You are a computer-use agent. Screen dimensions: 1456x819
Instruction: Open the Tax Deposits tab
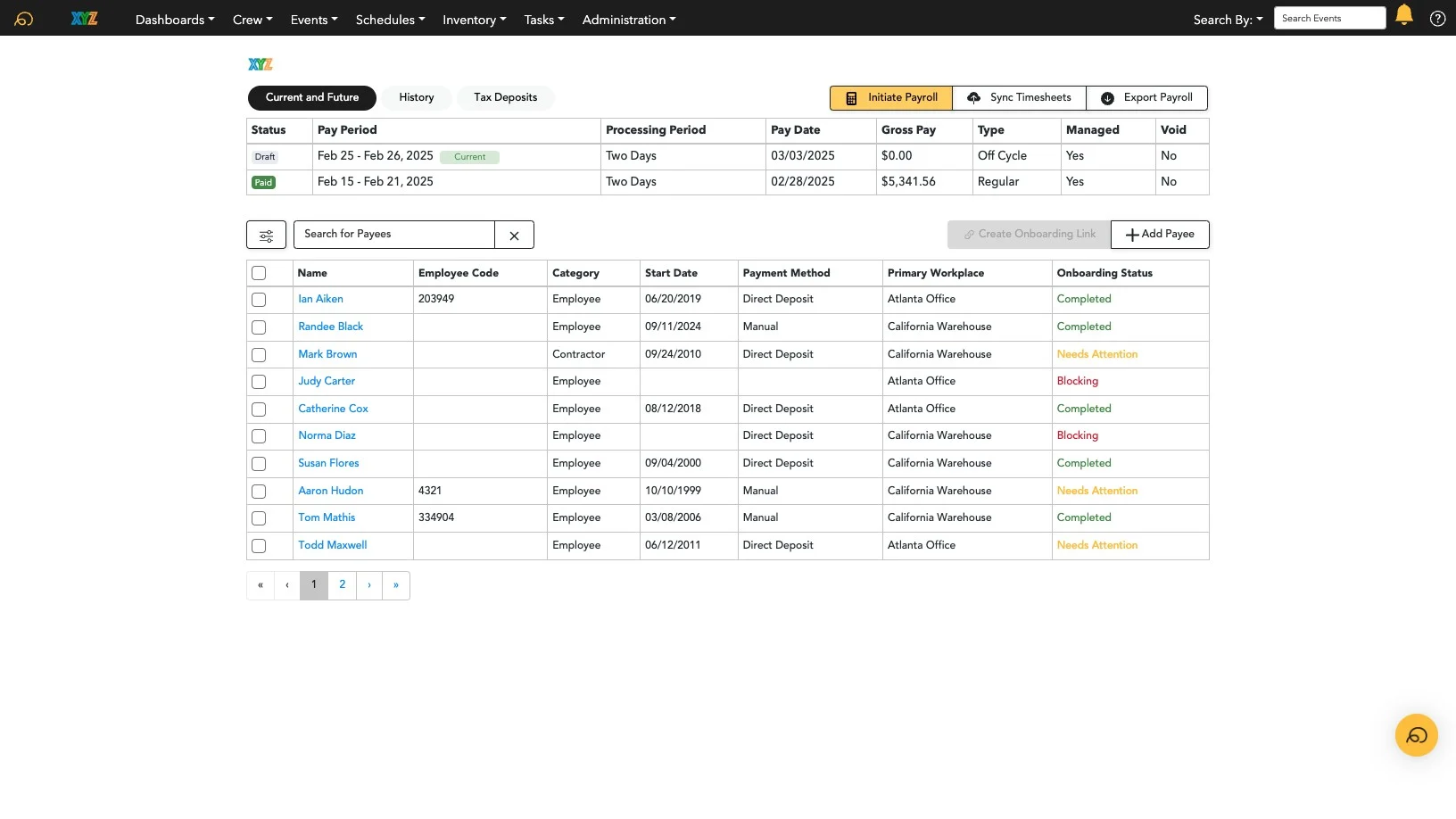pos(505,98)
